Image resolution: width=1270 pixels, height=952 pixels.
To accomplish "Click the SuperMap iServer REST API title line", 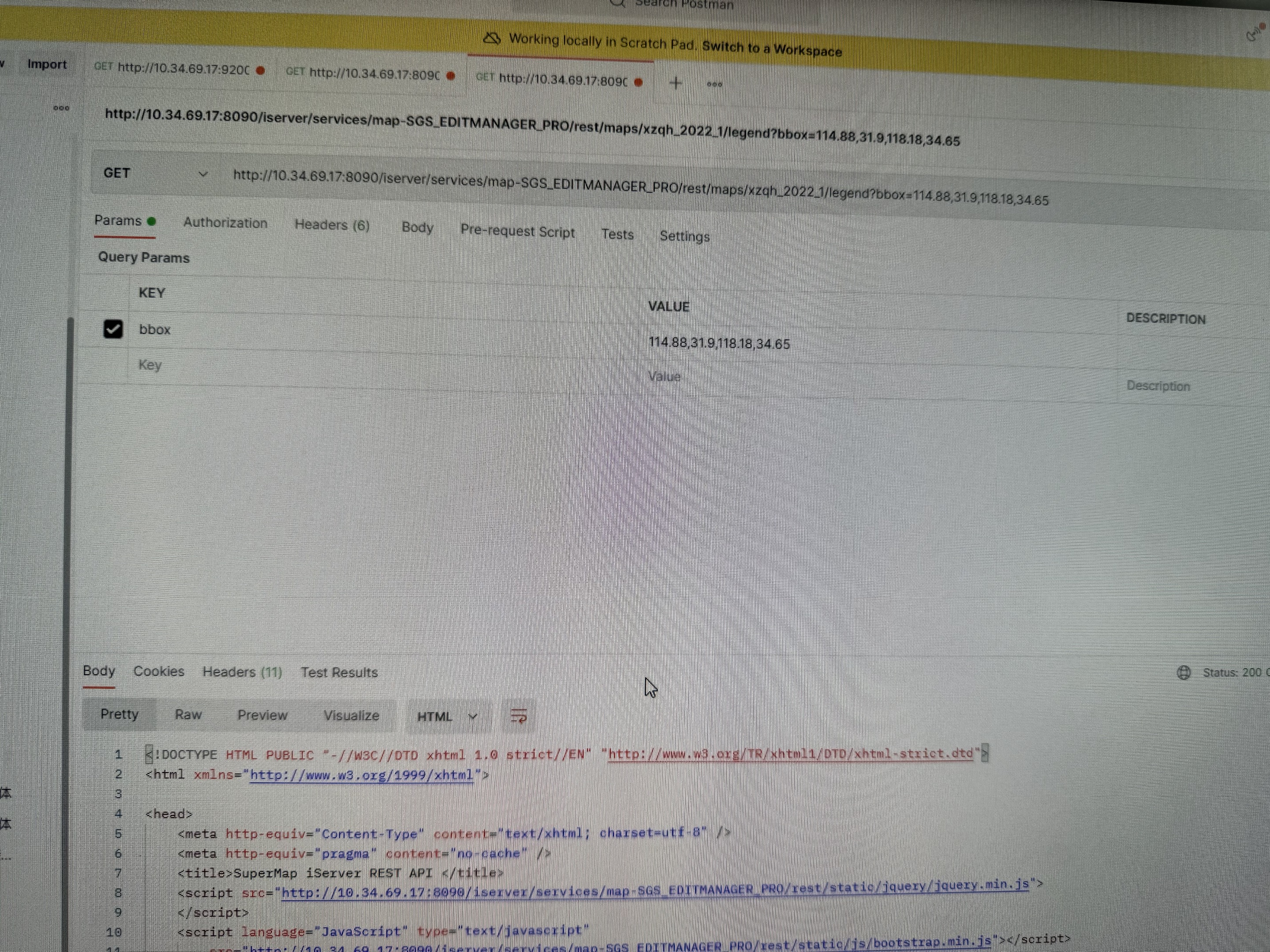I will (340, 873).
